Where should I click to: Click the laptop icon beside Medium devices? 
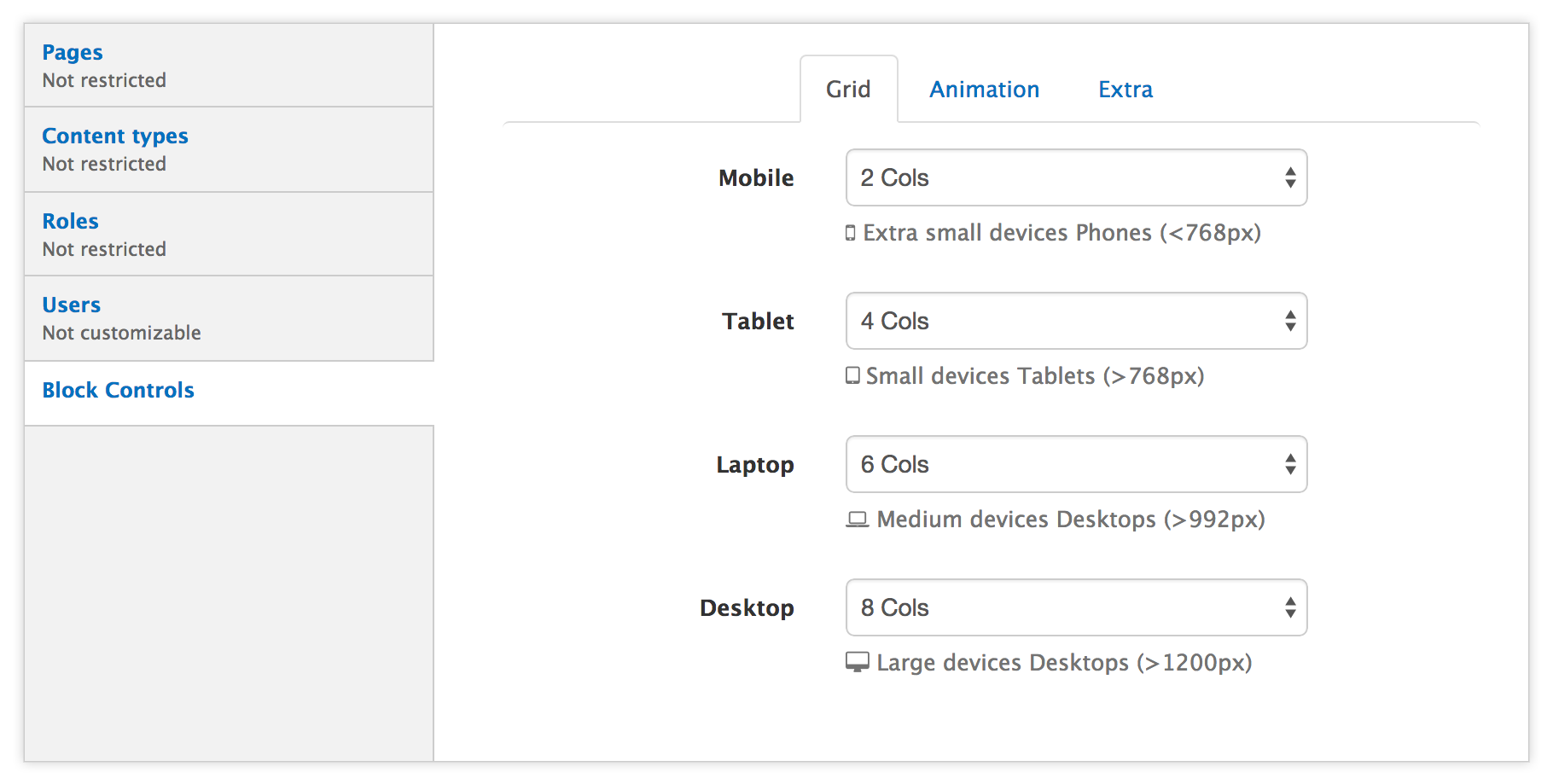point(857,520)
